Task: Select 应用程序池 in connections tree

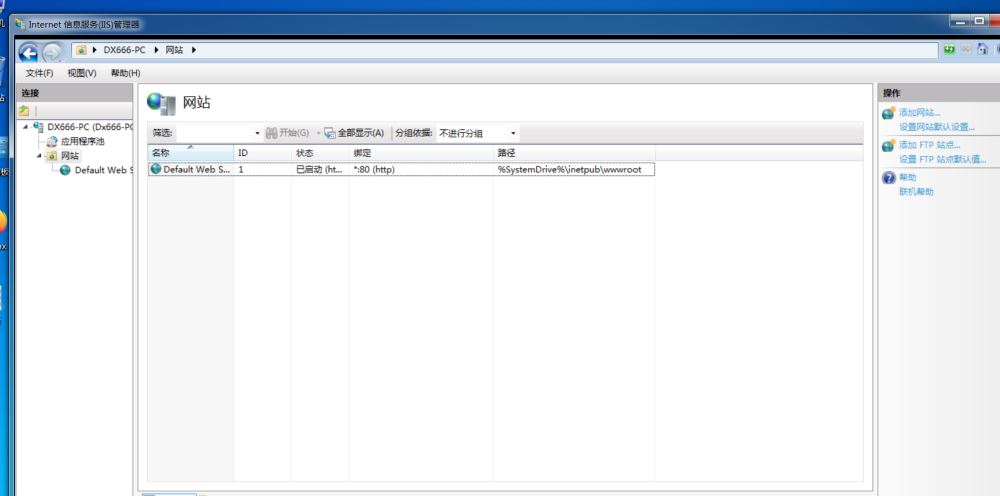Action: click(x=82, y=142)
